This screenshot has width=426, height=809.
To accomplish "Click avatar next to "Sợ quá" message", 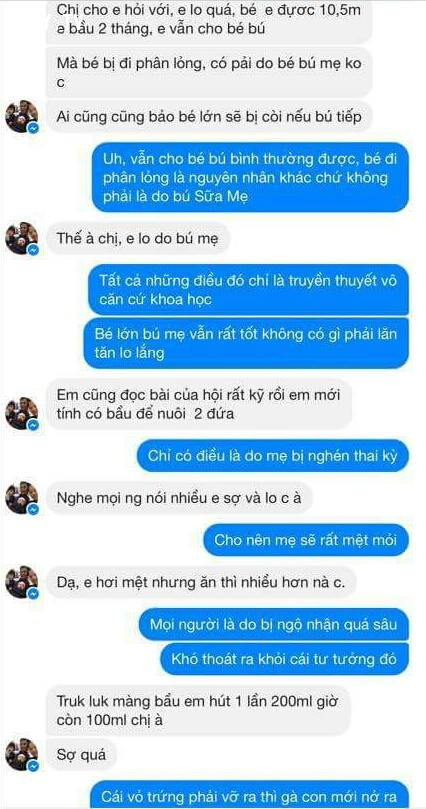I will [22, 754].
